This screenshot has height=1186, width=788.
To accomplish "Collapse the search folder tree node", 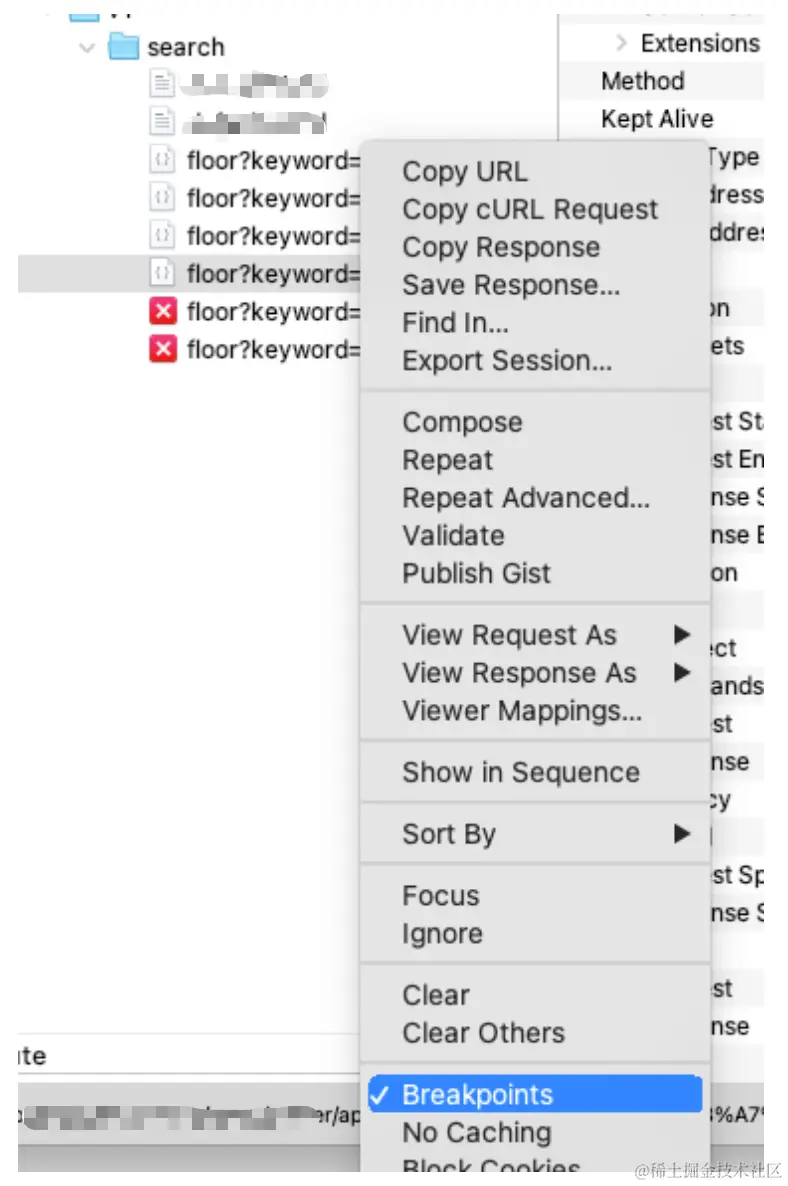I will (87, 47).
